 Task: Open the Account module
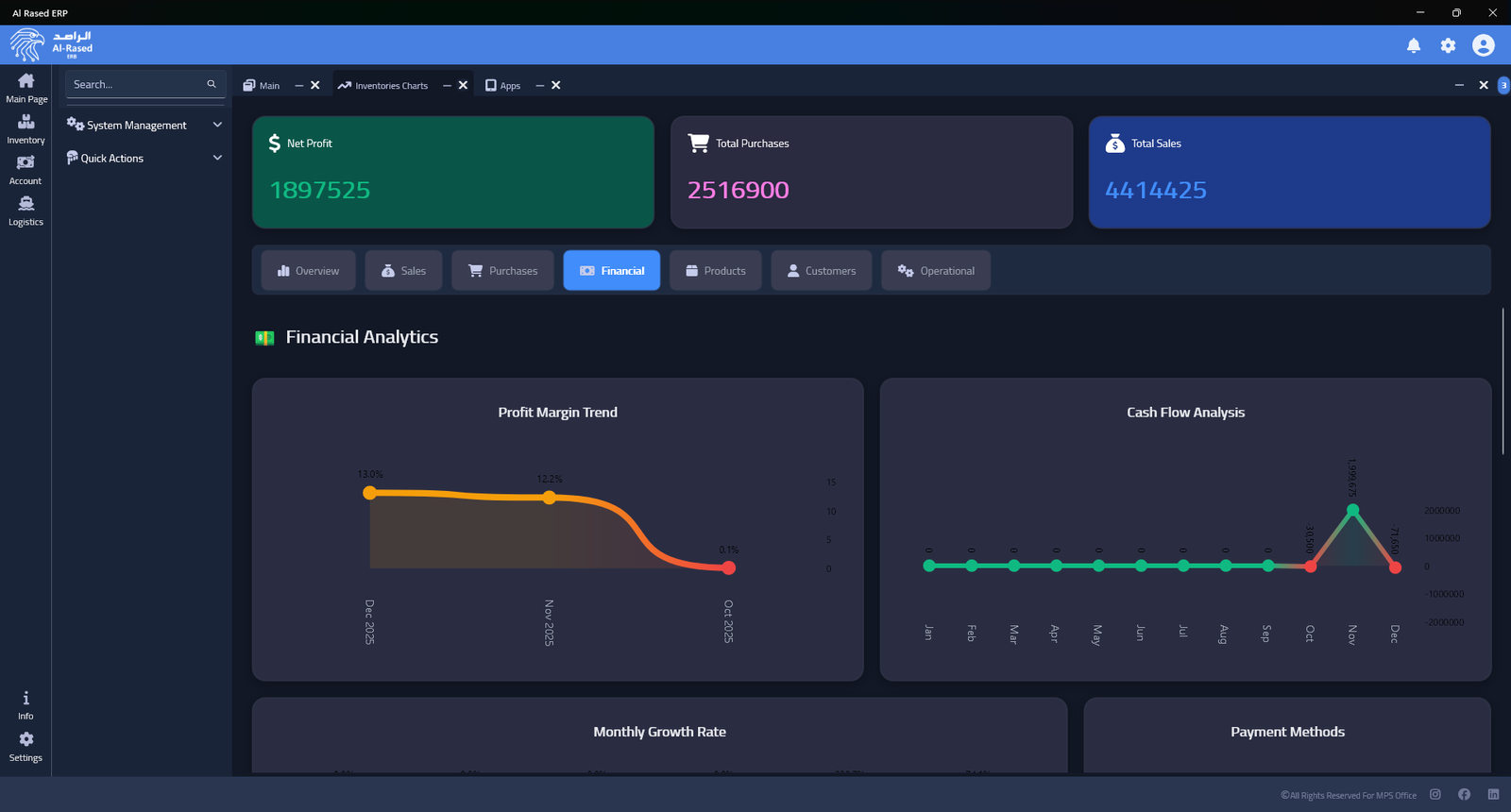point(25,169)
